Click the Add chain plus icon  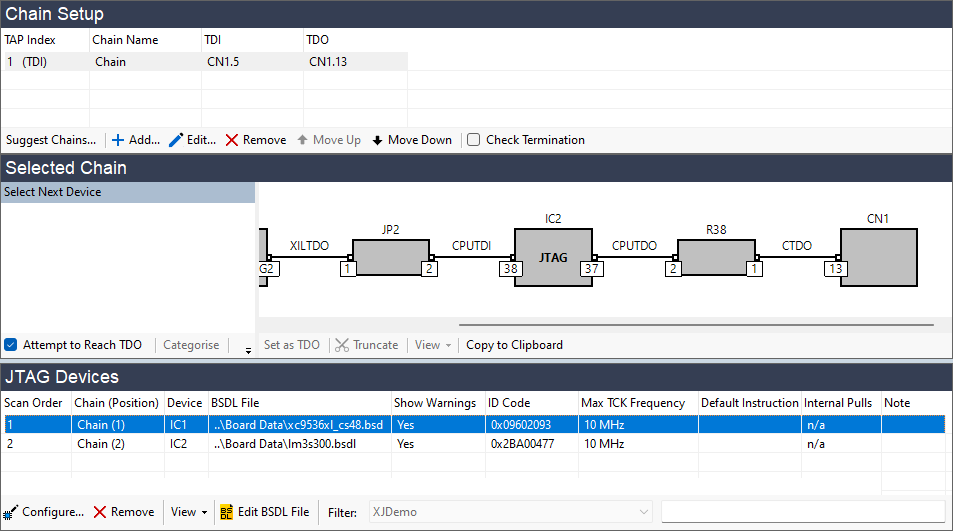coord(118,140)
